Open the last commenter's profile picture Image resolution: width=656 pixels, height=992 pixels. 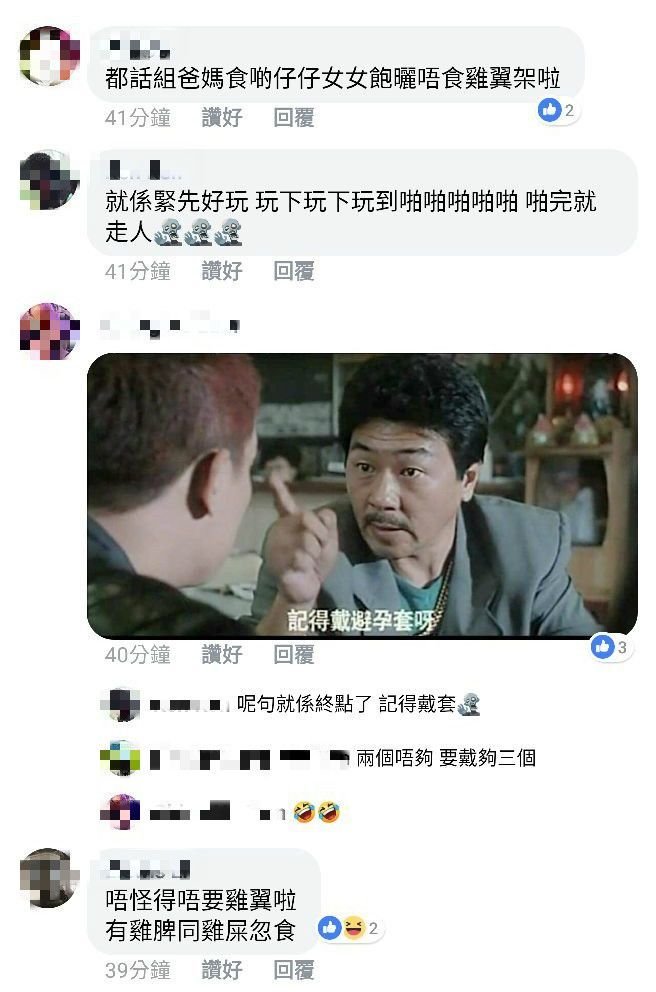pos(49,878)
